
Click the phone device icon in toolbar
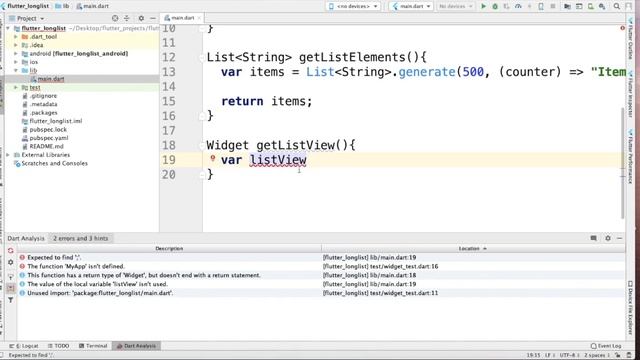[541, 6]
